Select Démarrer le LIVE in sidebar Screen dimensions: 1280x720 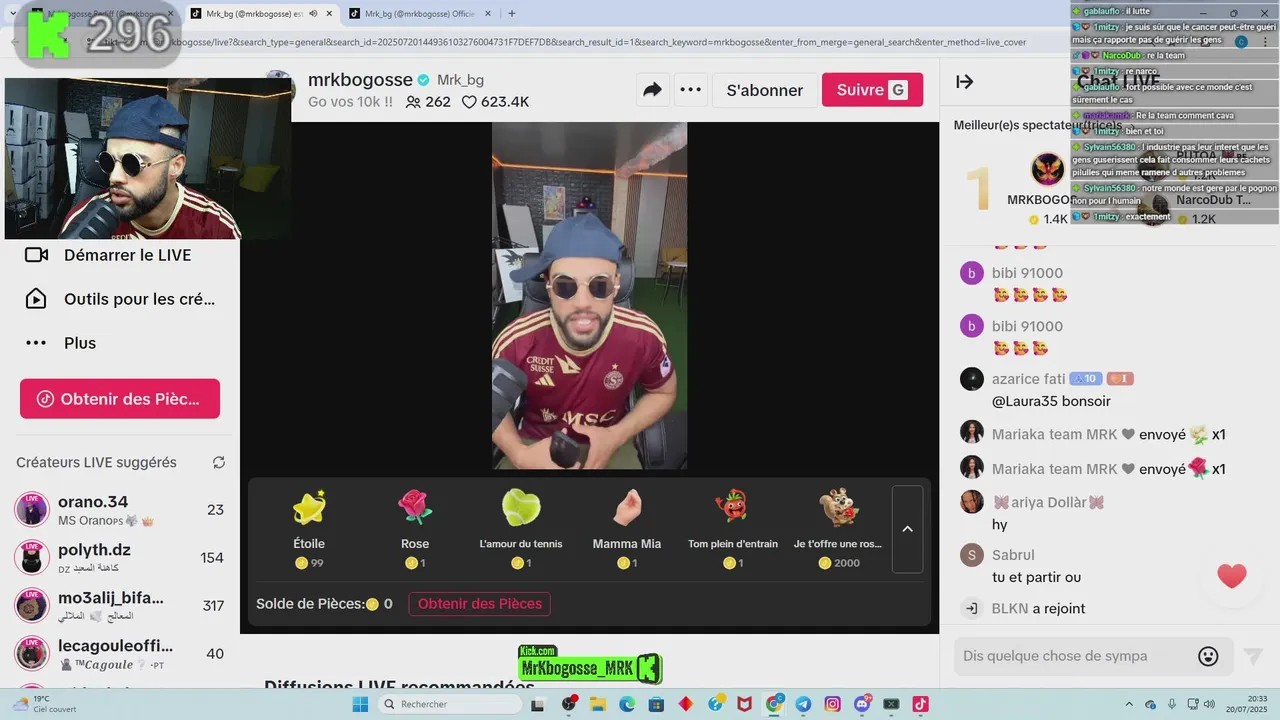120,255
